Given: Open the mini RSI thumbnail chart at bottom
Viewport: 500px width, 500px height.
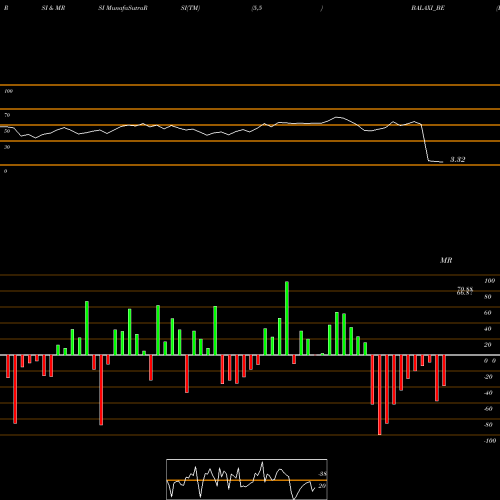Looking at the screenshot, I should (x=247, y=479).
